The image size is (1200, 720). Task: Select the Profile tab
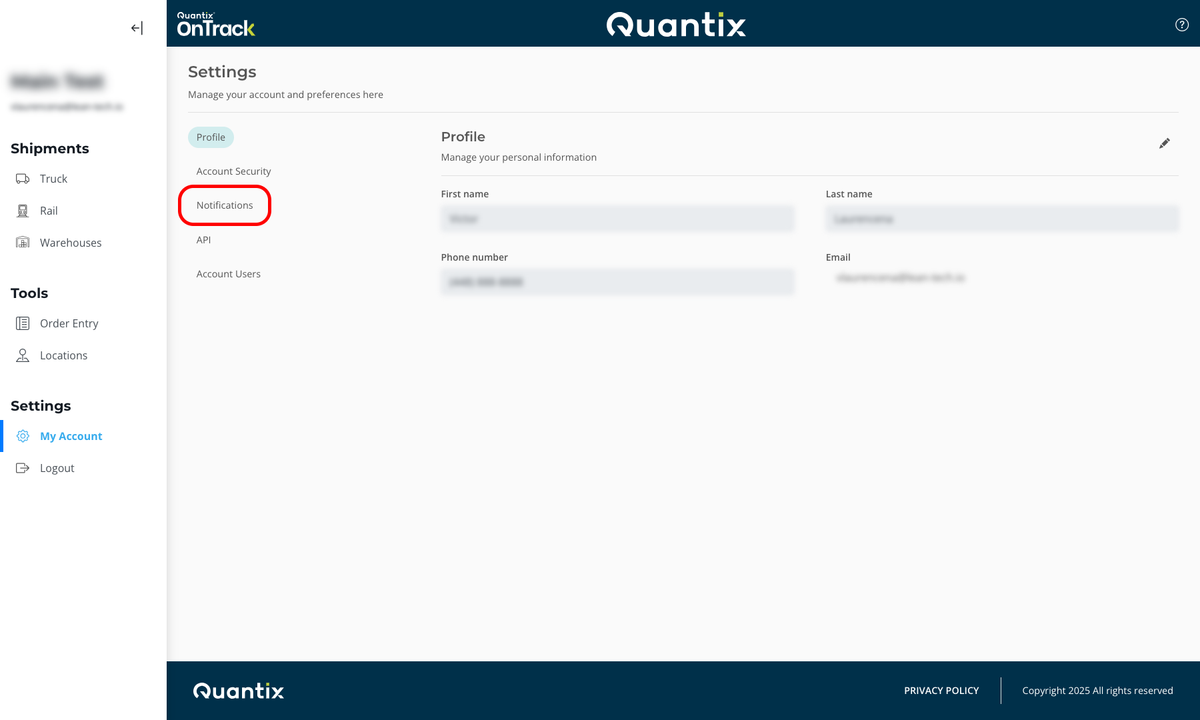click(210, 137)
